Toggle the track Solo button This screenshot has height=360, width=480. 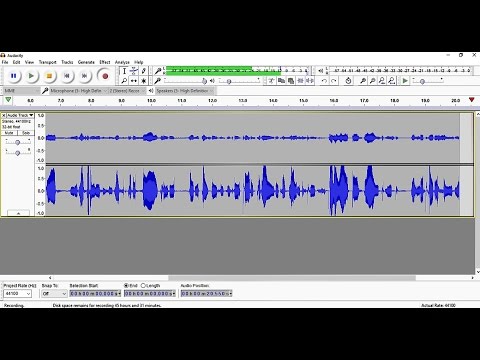coord(26,133)
